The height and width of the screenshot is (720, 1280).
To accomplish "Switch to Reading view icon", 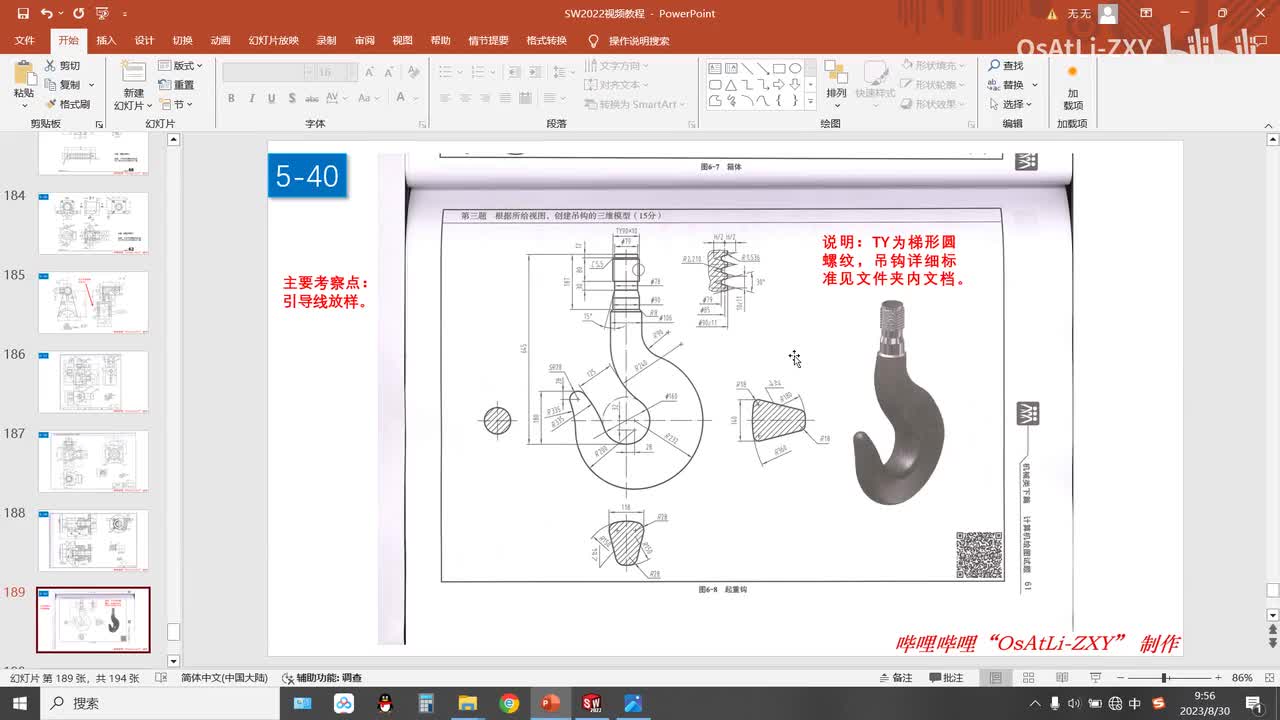I will [1060, 678].
